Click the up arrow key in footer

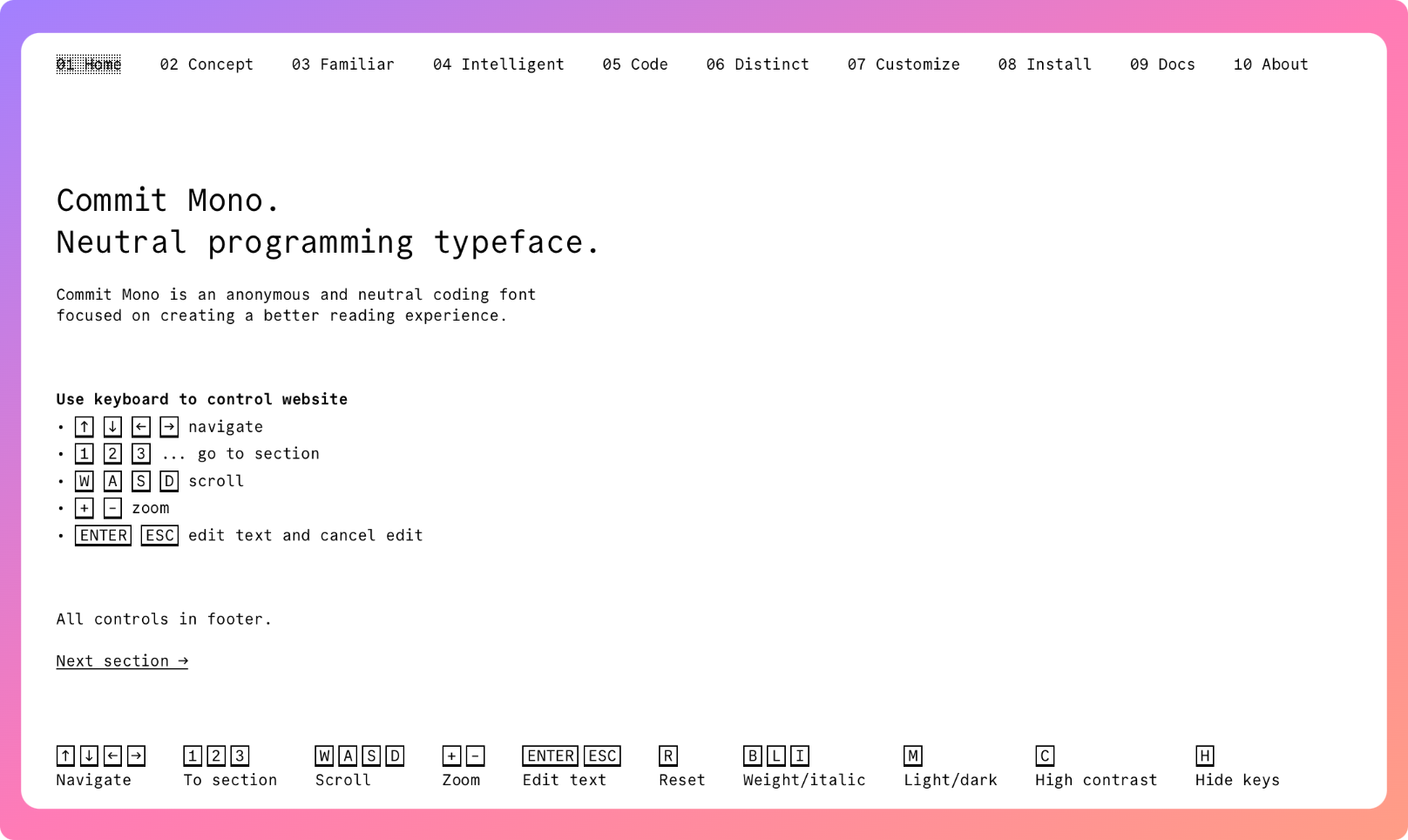65,755
